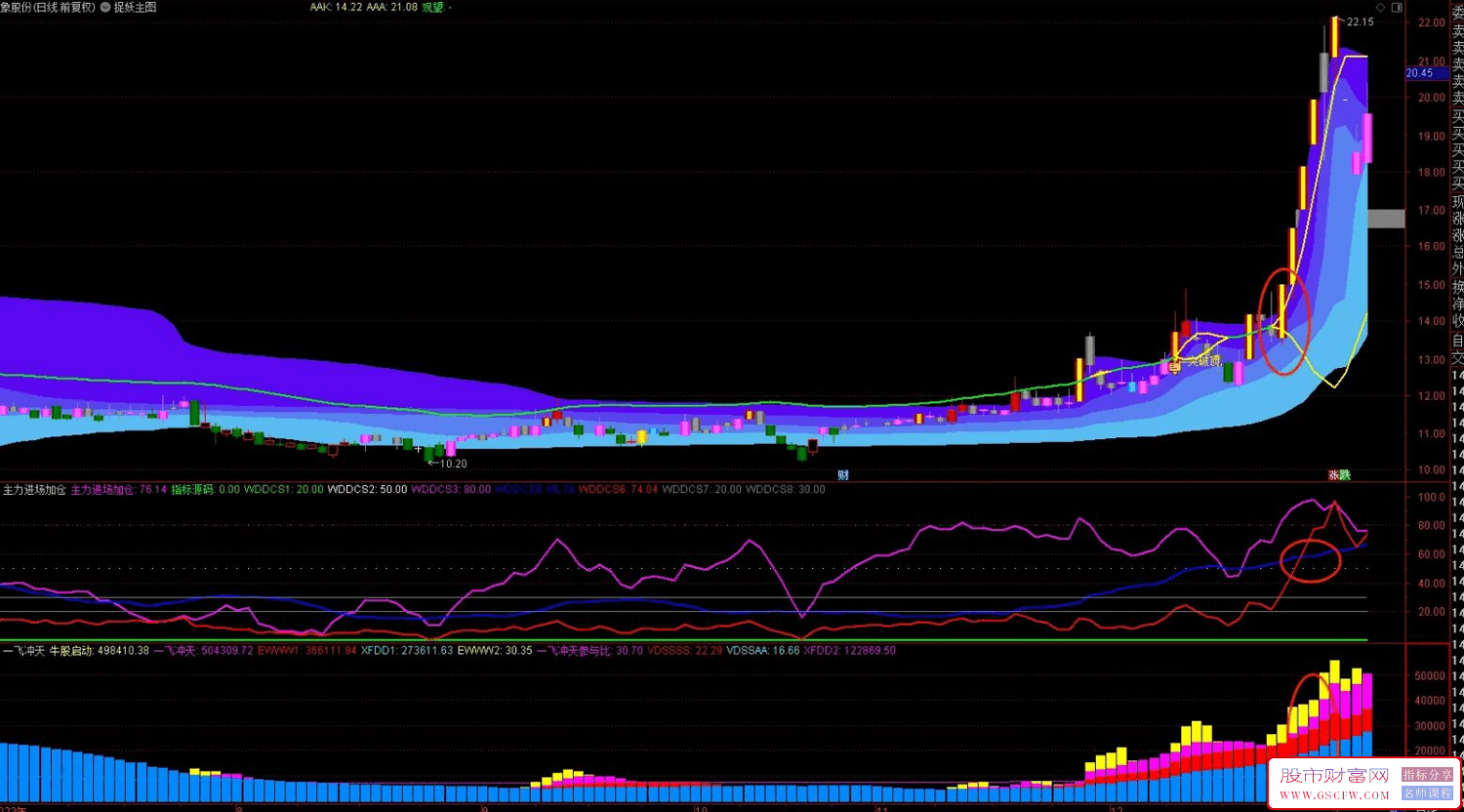Open the indicator dropdown arrow beside 捉妖主图
The height and width of the screenshot is (812, 1464).
point(104,7)
